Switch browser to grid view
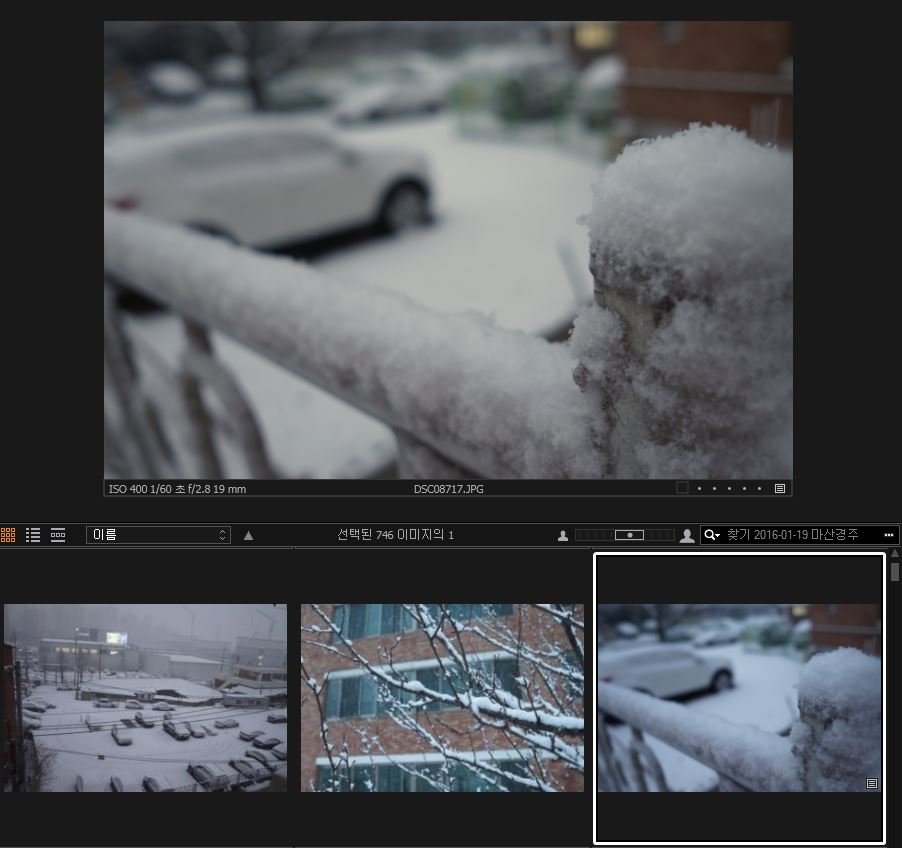This screenshot has width=902, height=848. coord(7,535)
